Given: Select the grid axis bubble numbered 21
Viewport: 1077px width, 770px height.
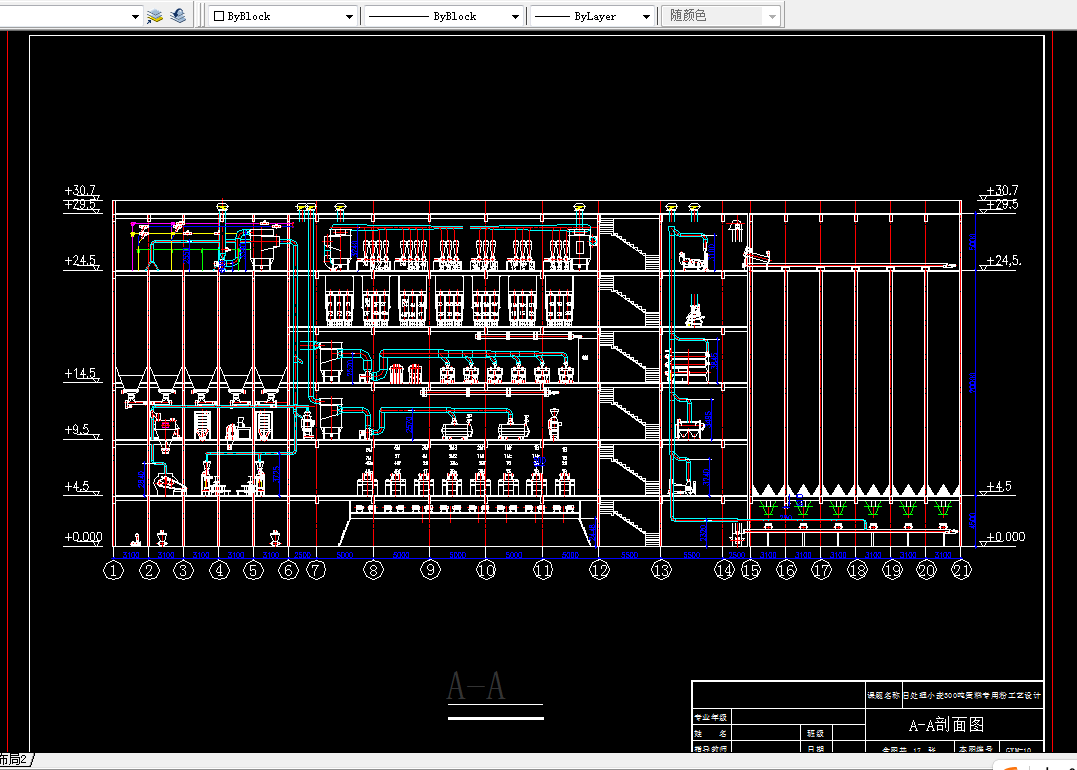Looking at the screenshot, I should tap(961, 570).
